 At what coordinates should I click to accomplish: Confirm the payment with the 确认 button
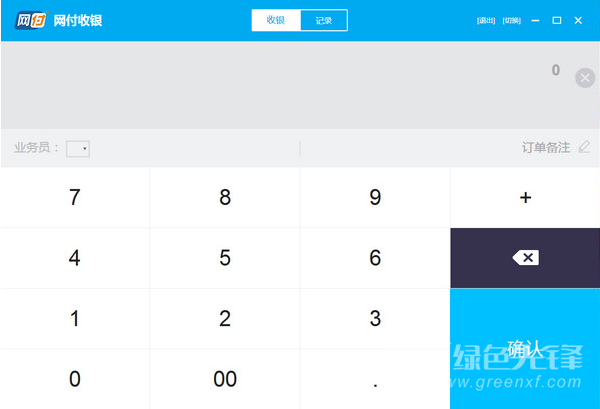tap(525, 349)
